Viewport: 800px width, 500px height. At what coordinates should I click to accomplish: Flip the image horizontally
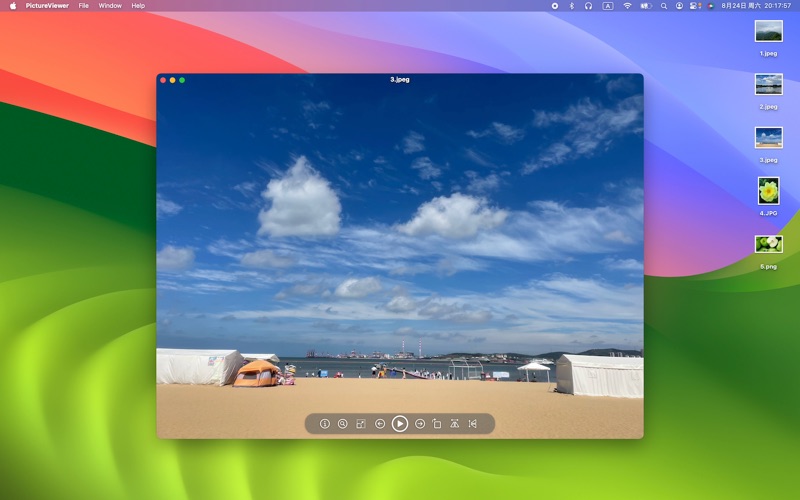click(x=473, y=424)
